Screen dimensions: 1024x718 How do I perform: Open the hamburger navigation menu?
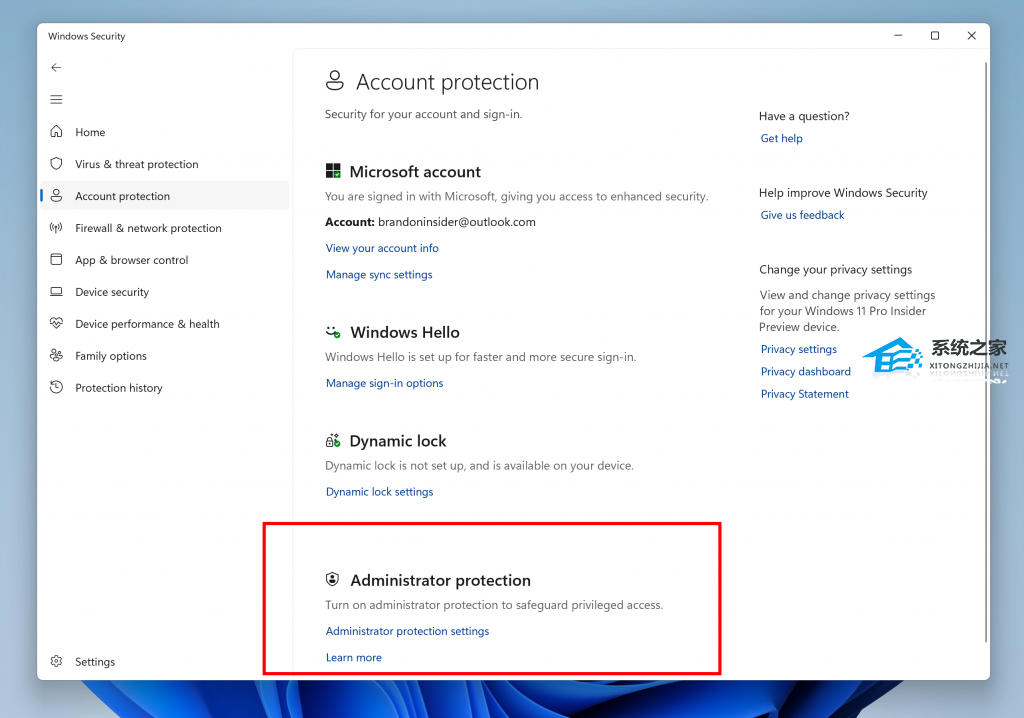point(56,100)
